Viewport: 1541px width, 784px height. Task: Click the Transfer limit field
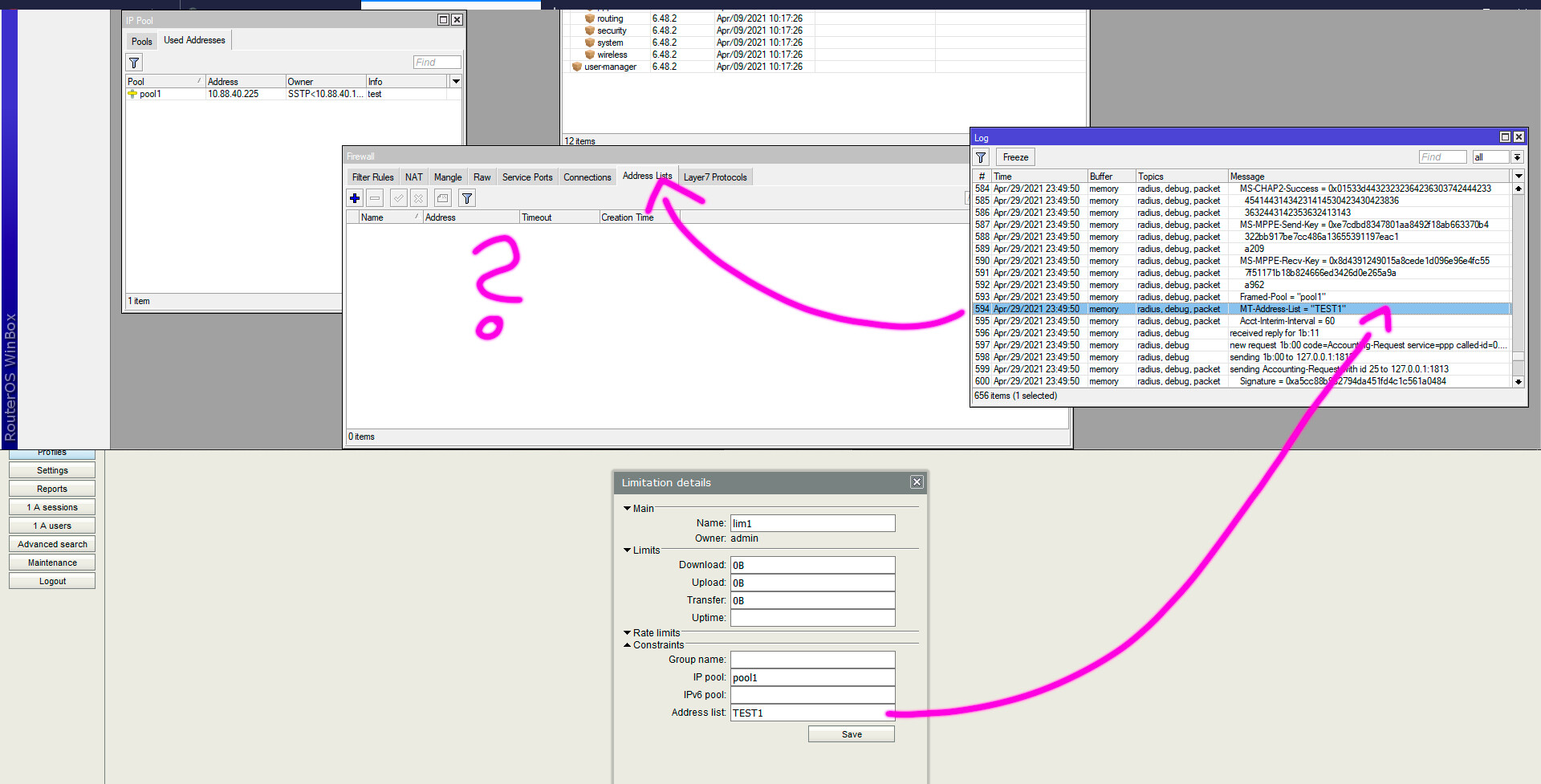pyautogui.click(x=812, y=600)
